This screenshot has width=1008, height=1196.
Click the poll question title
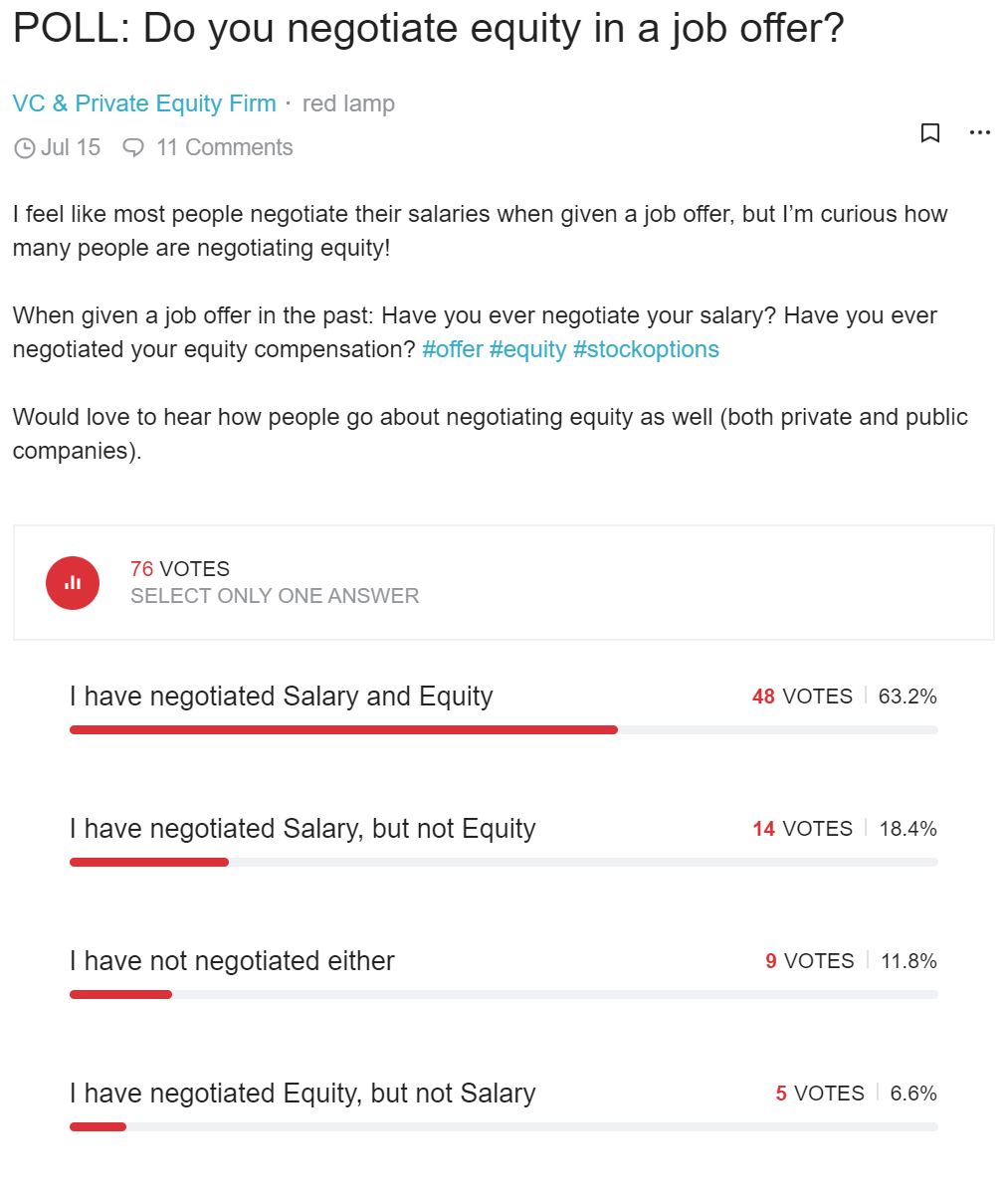[x=428, y=28]
